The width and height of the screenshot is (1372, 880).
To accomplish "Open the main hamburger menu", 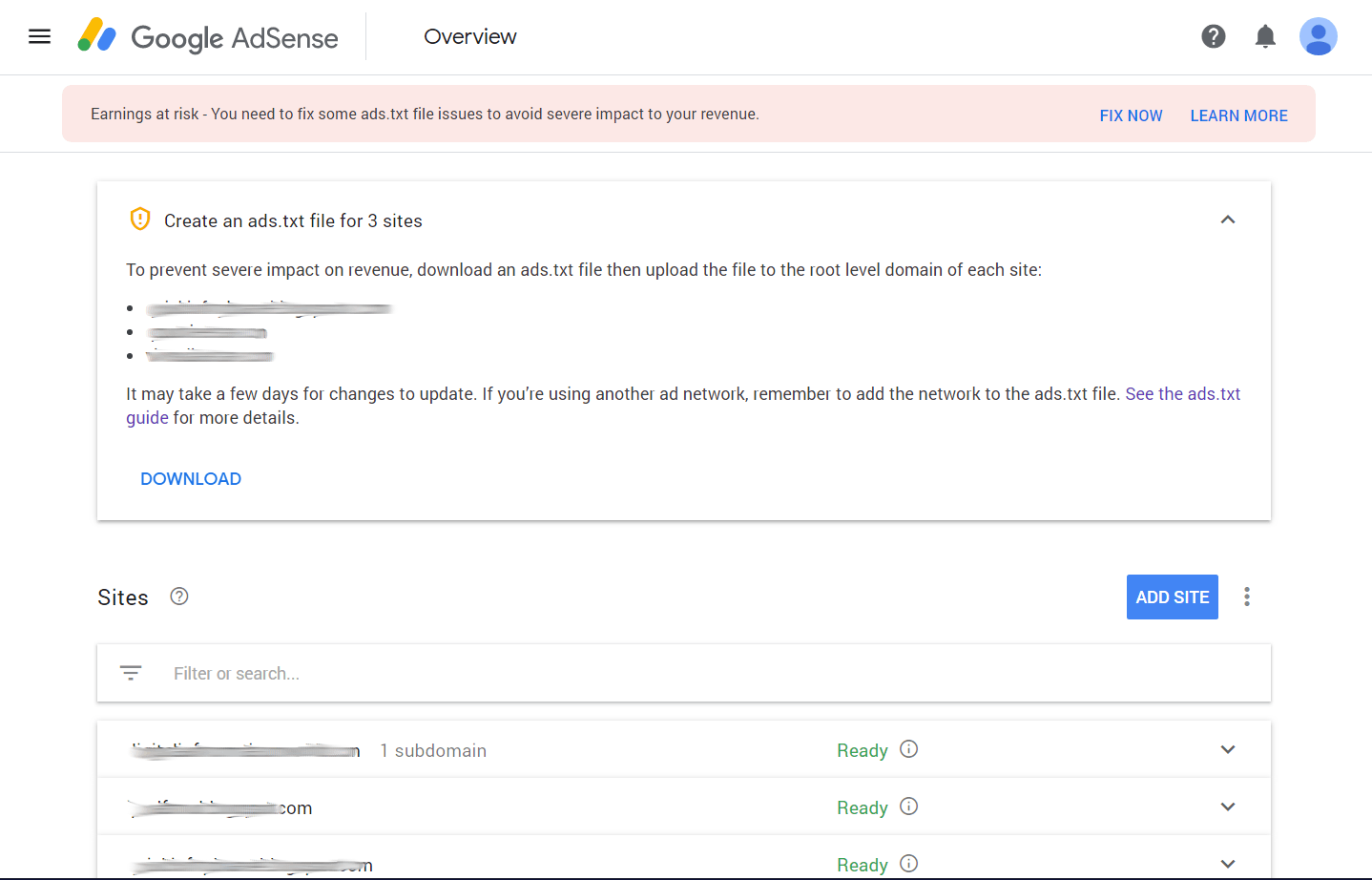I will 40,36.
